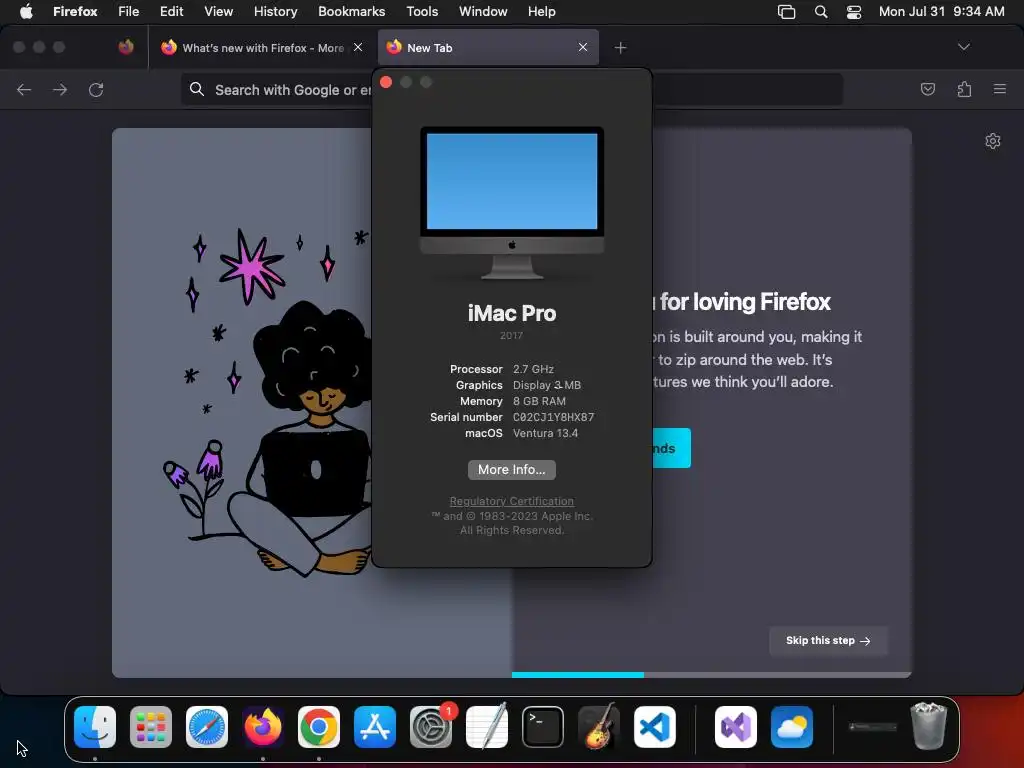Open the Help menu
This screenshot has width=1024, height=768.
541,11
